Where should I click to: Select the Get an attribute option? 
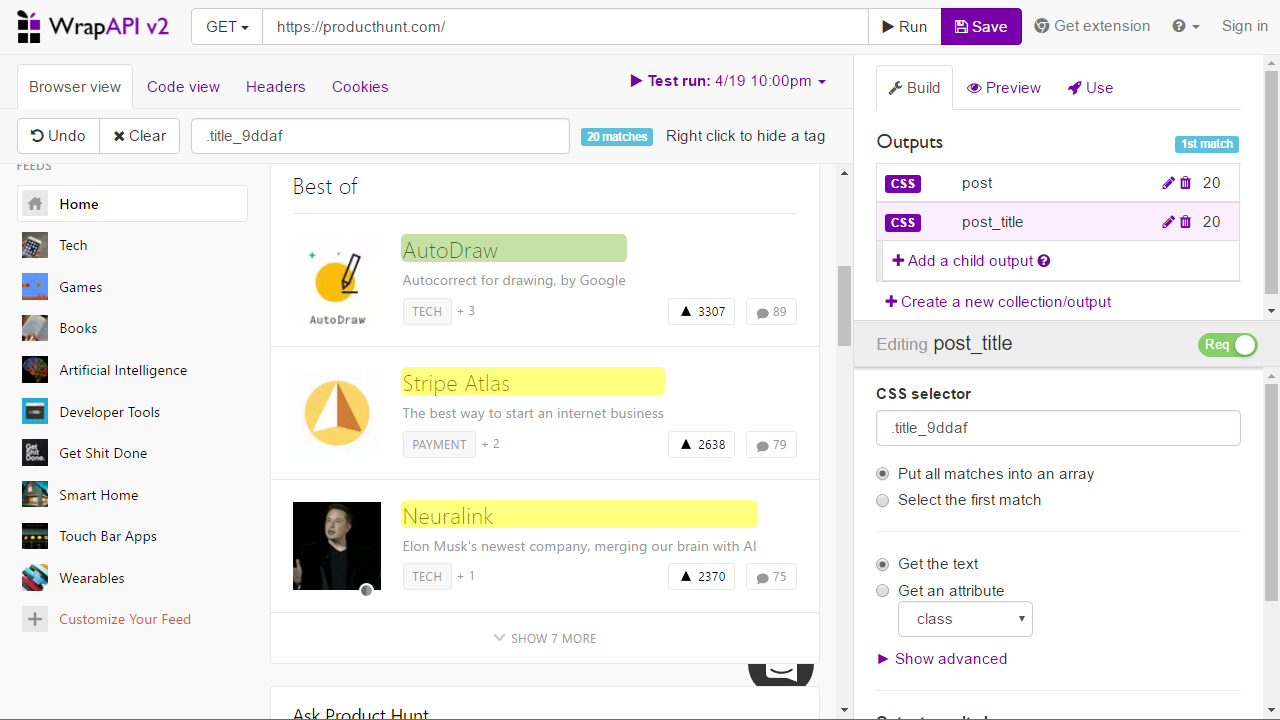pos(882,591)
